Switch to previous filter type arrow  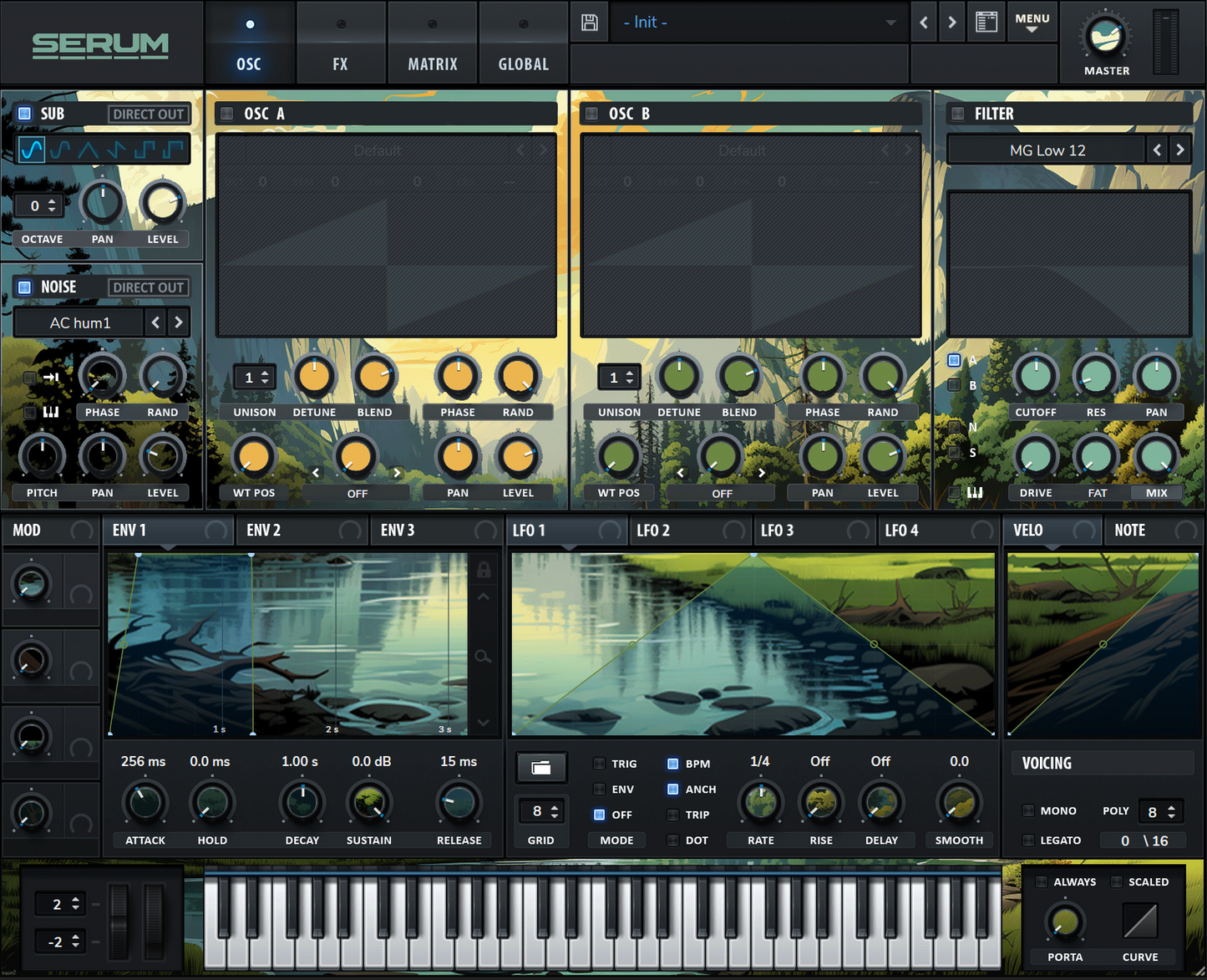[1157, 150]
